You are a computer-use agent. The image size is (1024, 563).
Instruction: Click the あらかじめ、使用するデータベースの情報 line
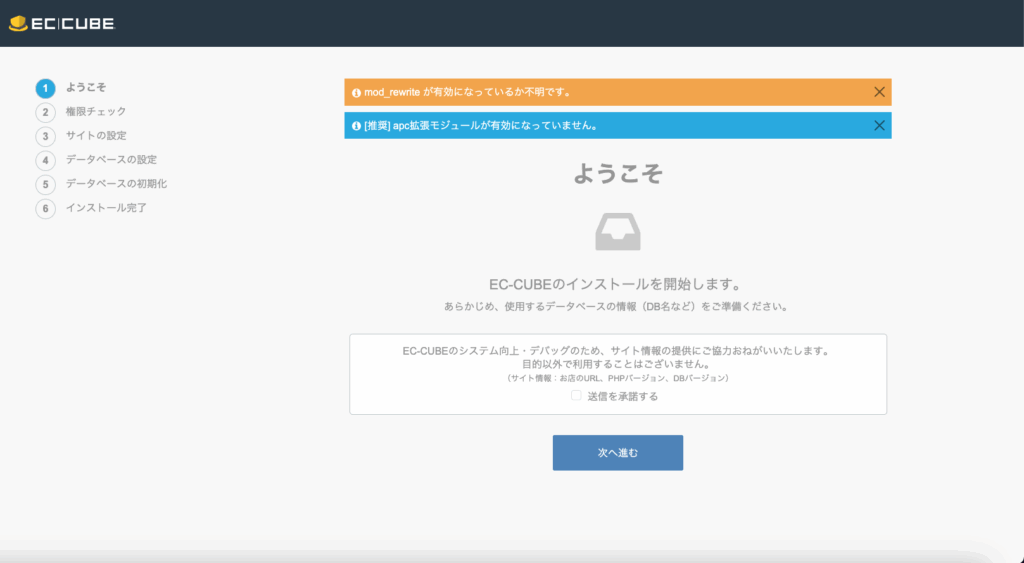coord(616,306)
